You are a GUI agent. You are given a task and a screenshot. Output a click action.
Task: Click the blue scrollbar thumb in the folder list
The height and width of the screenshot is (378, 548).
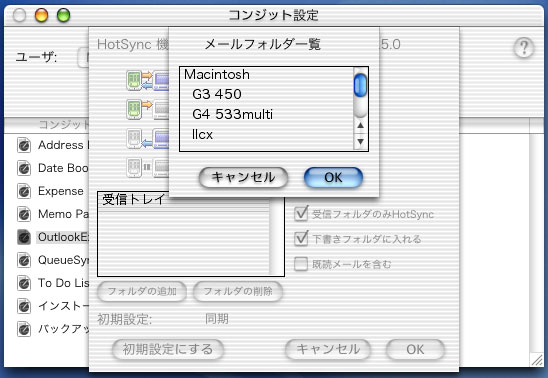tap(360, 85)
